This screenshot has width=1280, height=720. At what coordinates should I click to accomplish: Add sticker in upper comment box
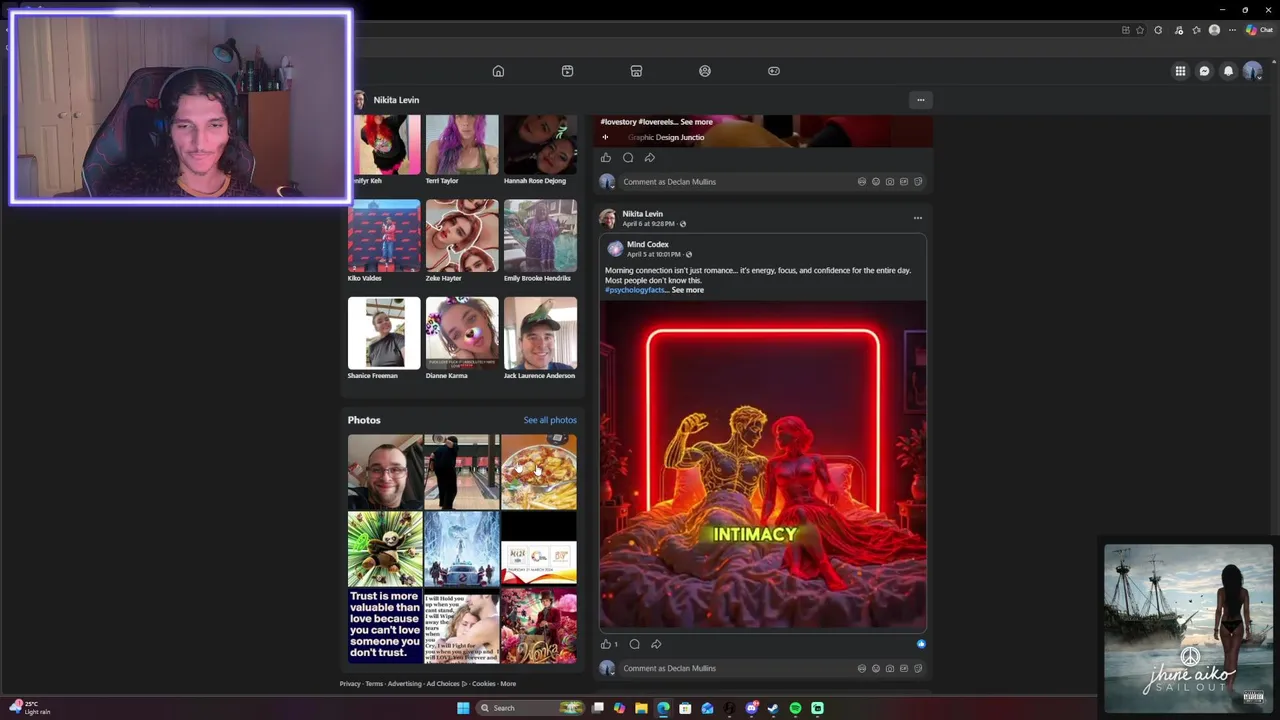coord(917,182)
